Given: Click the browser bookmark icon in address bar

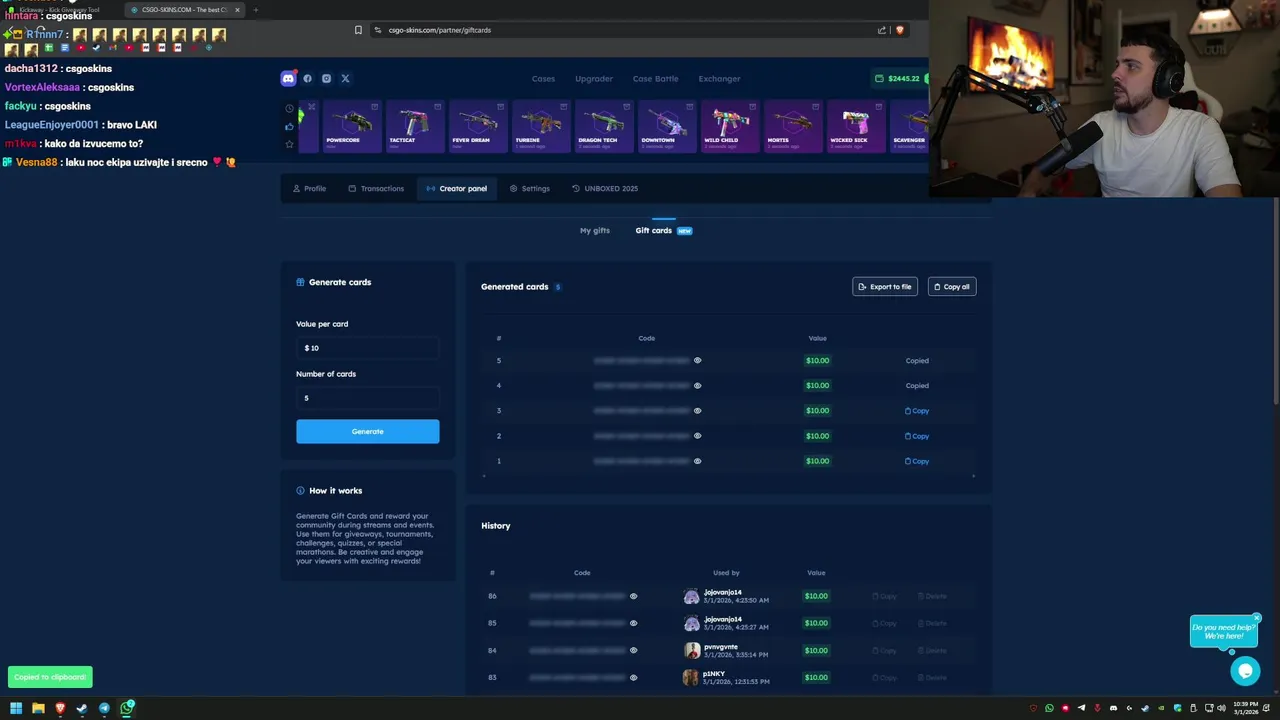Looking at the screenshot, I should 358,30.
